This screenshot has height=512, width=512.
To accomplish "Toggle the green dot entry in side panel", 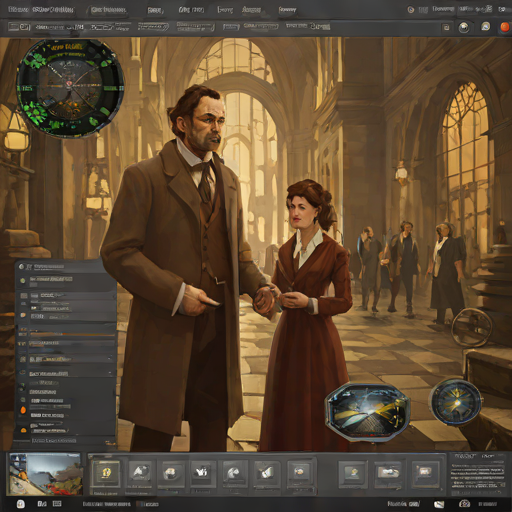I will pos(23,281).
